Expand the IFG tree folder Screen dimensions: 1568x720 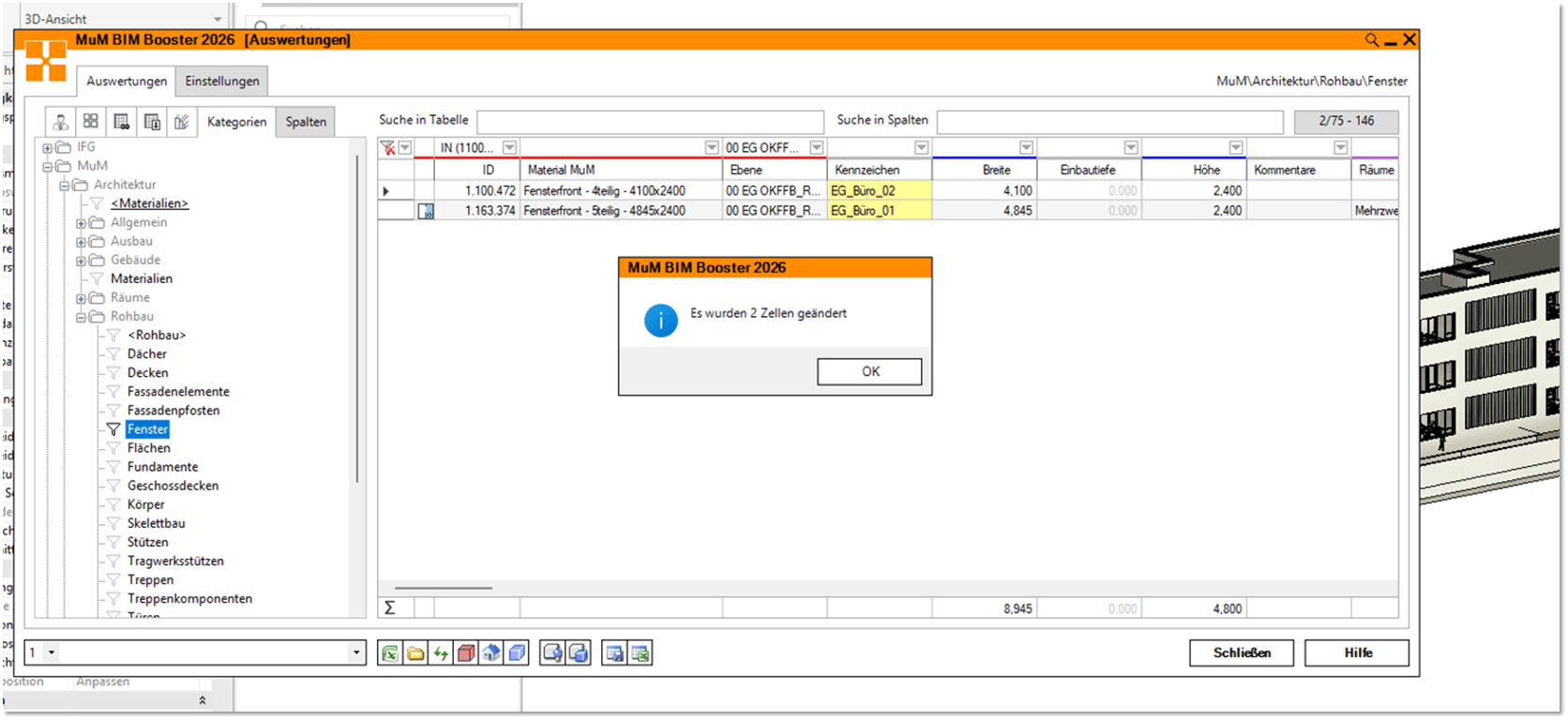(x=48, y=147)
